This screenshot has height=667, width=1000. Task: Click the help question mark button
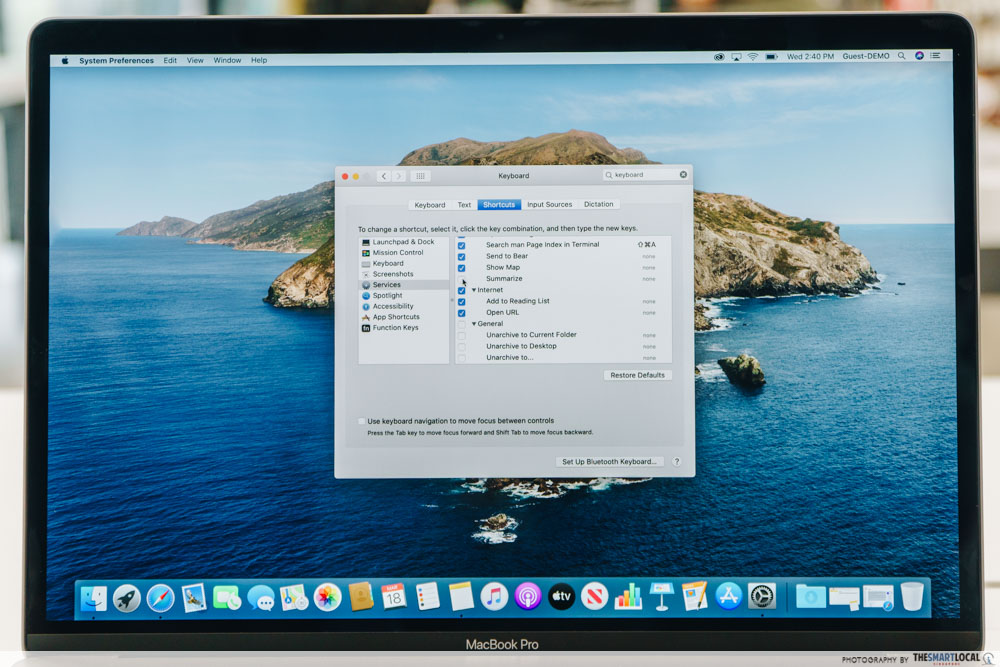pos(676,462)
